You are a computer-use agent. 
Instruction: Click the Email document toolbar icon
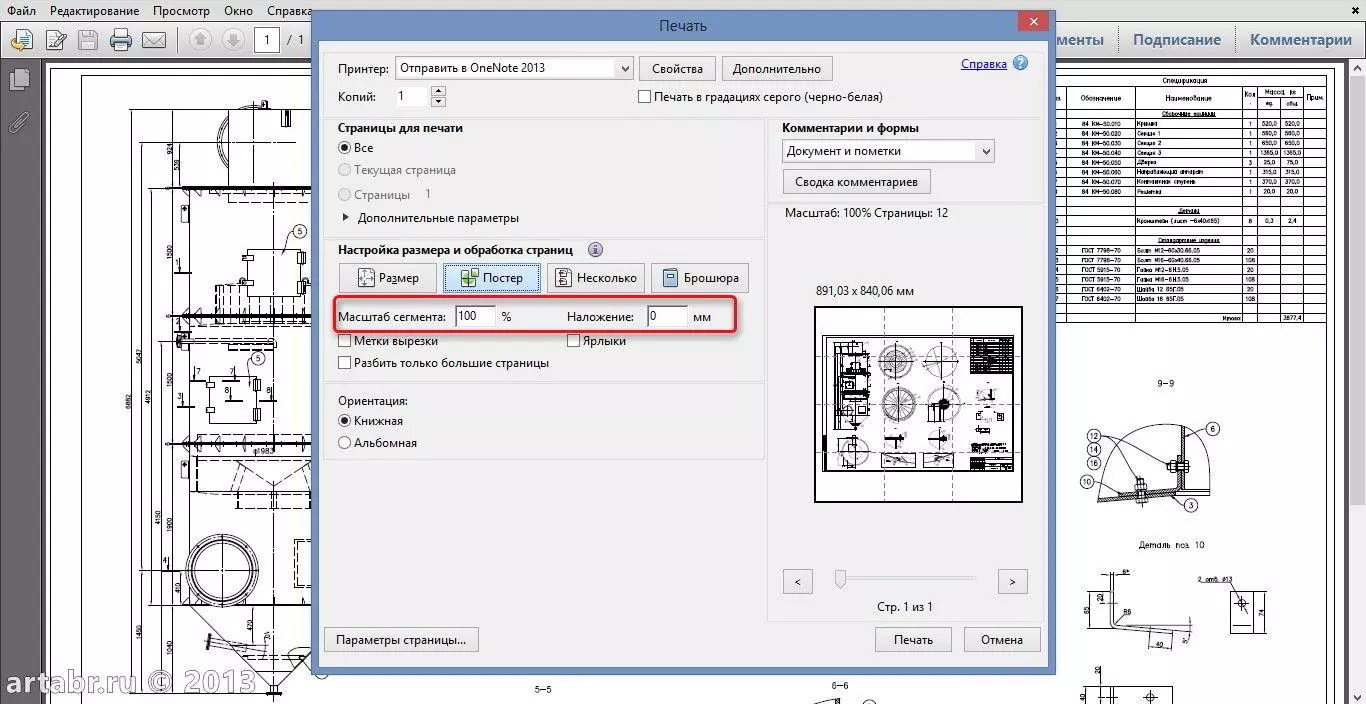coord(152,39)
